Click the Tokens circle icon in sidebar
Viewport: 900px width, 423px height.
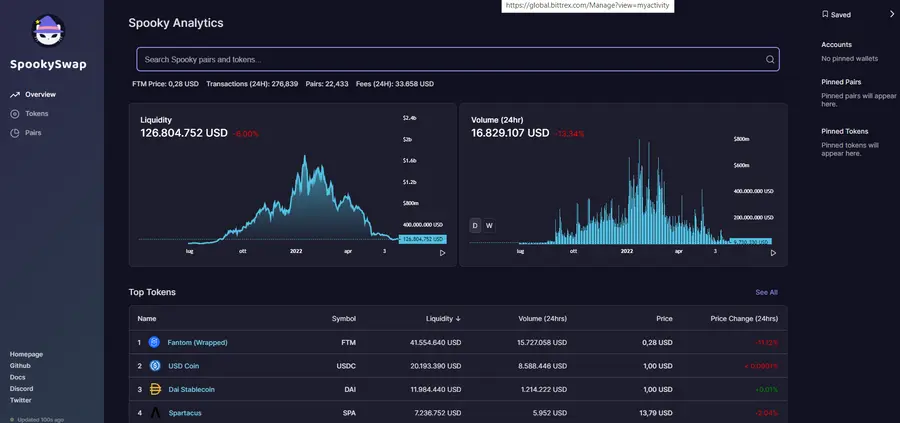15,114
